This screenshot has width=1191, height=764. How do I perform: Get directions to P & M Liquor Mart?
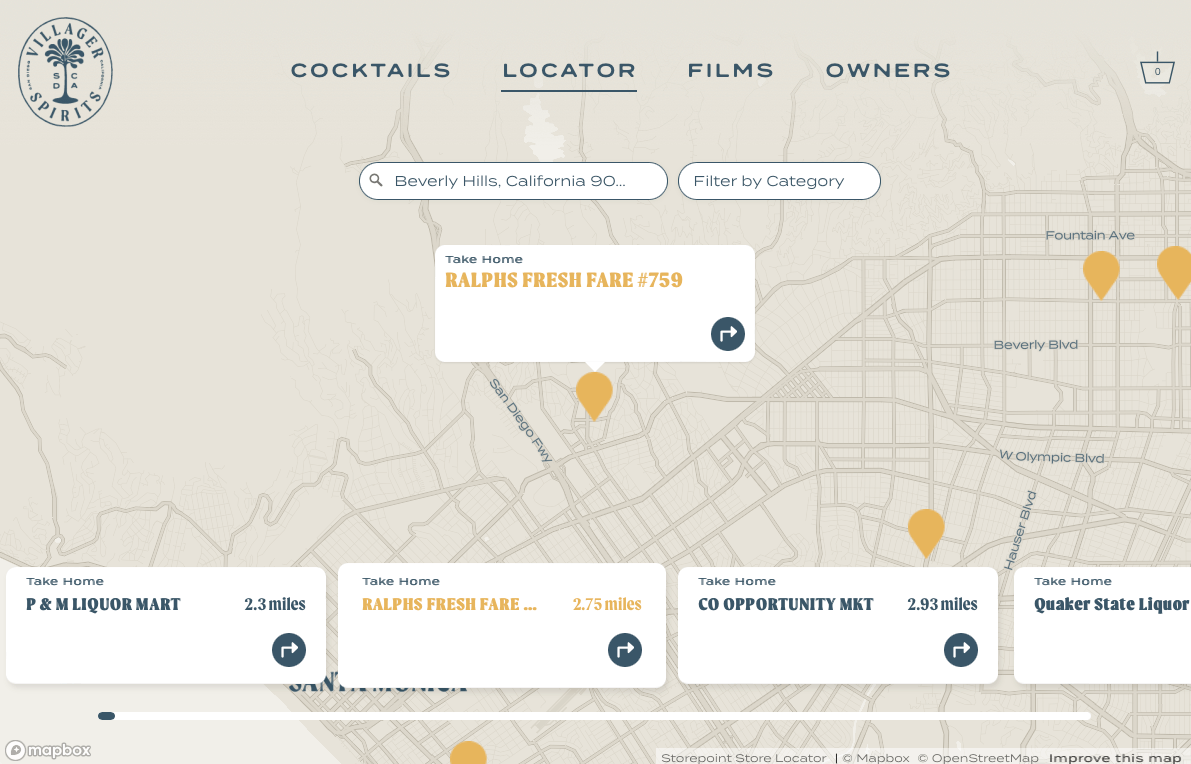[x=289, y=650]
